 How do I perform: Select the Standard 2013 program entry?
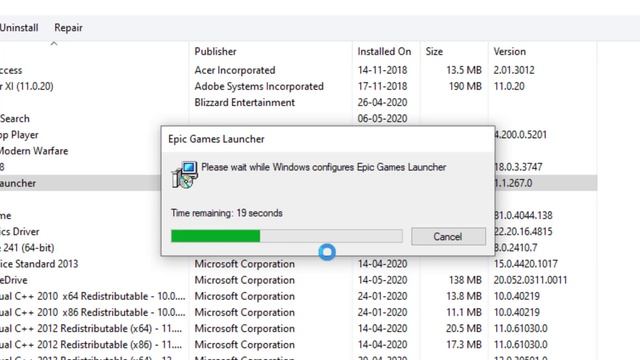[39, 264]
